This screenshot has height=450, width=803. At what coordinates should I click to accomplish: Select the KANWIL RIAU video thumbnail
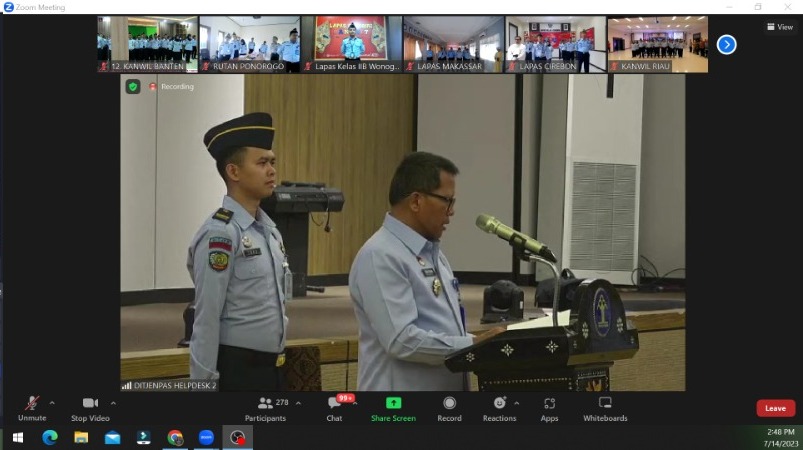tap(657, 44)
